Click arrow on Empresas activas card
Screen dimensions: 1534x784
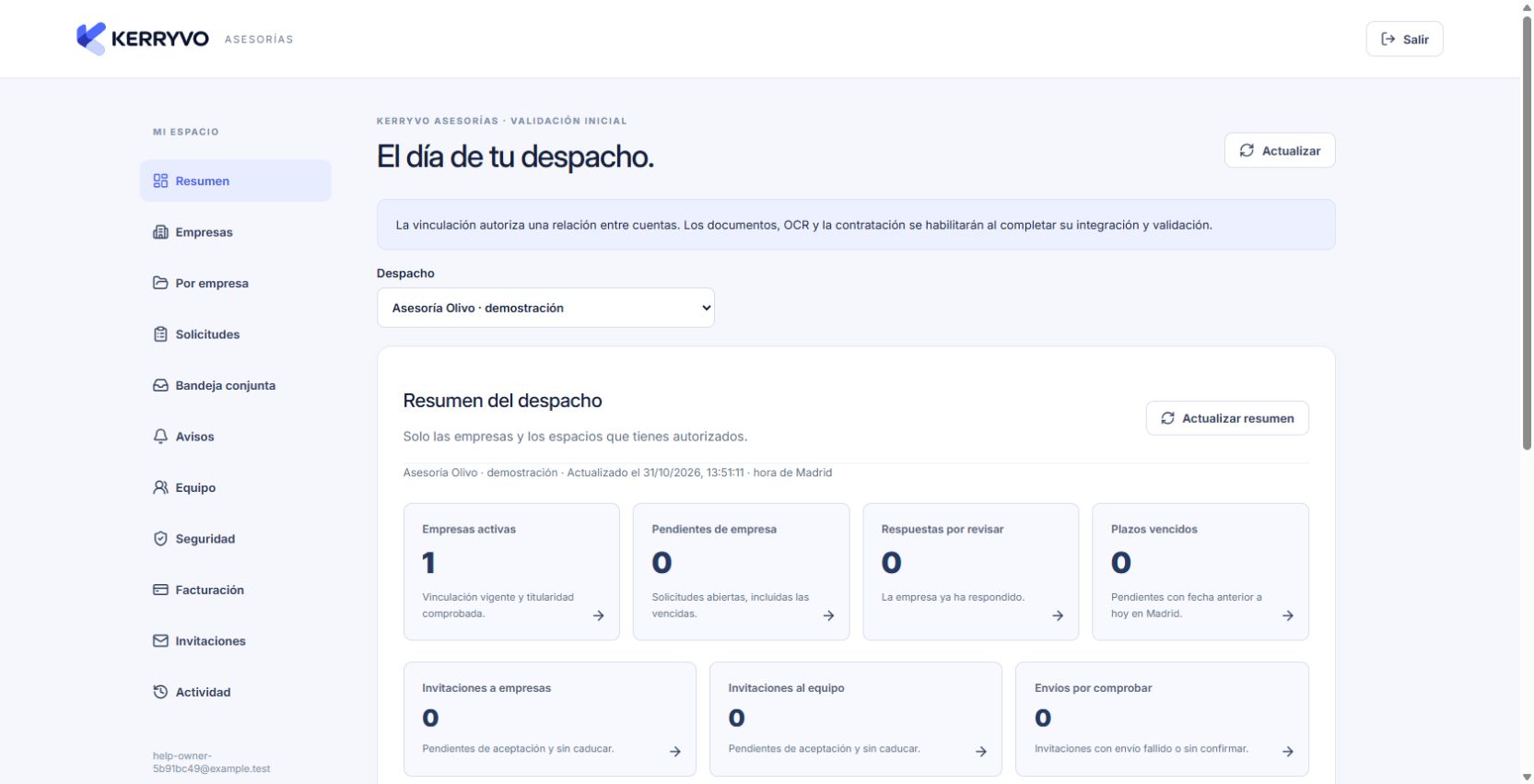(599, 615)
